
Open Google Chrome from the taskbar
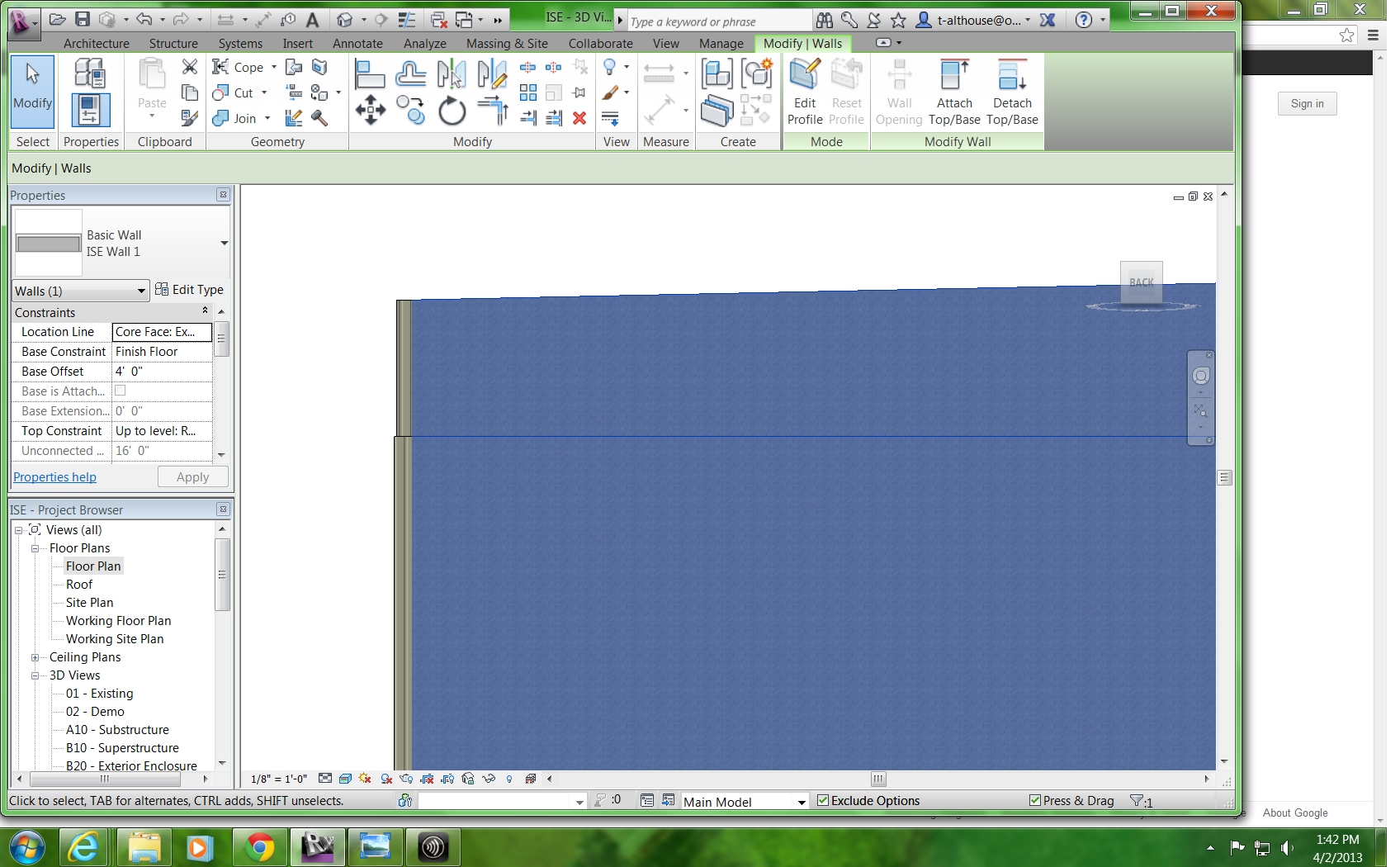(260, 847)
